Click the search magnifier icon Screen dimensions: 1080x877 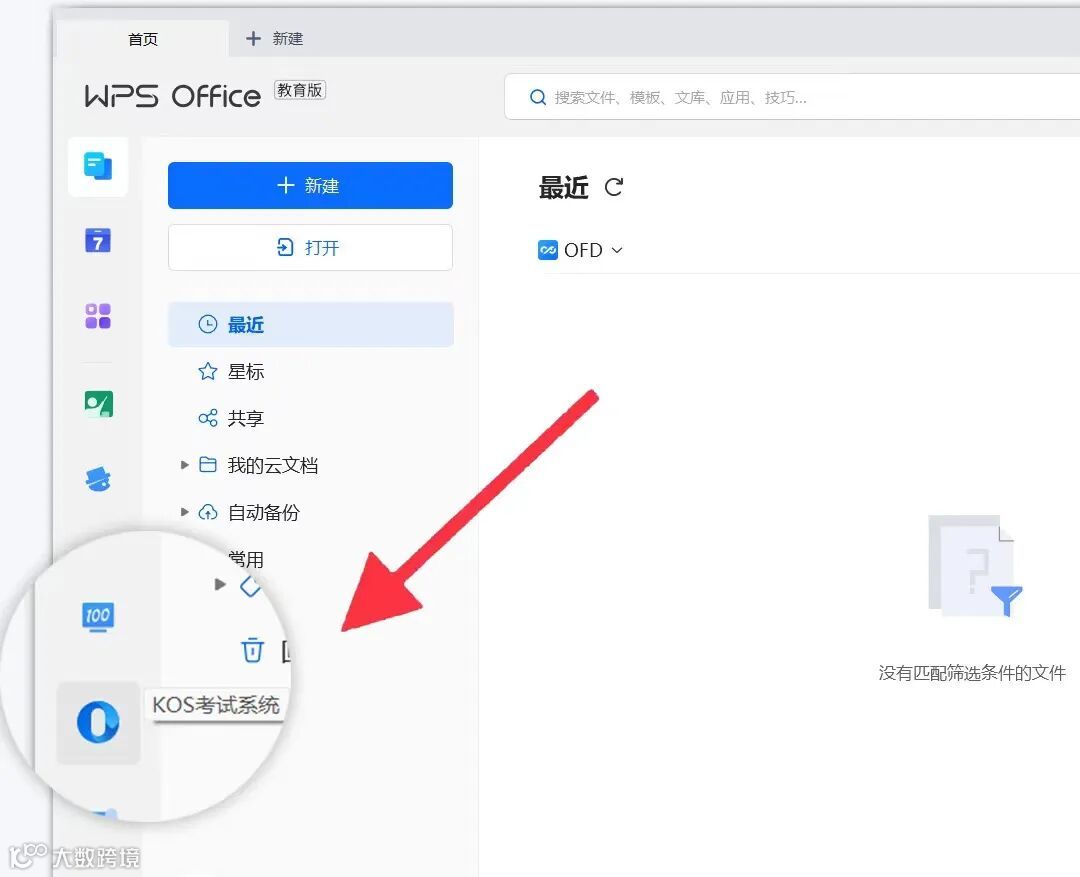click(537, 97)
